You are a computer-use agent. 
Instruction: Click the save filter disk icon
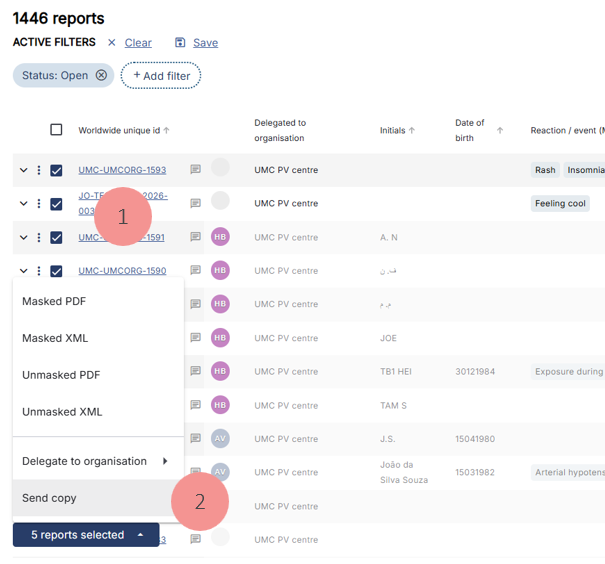pos(180,43)
